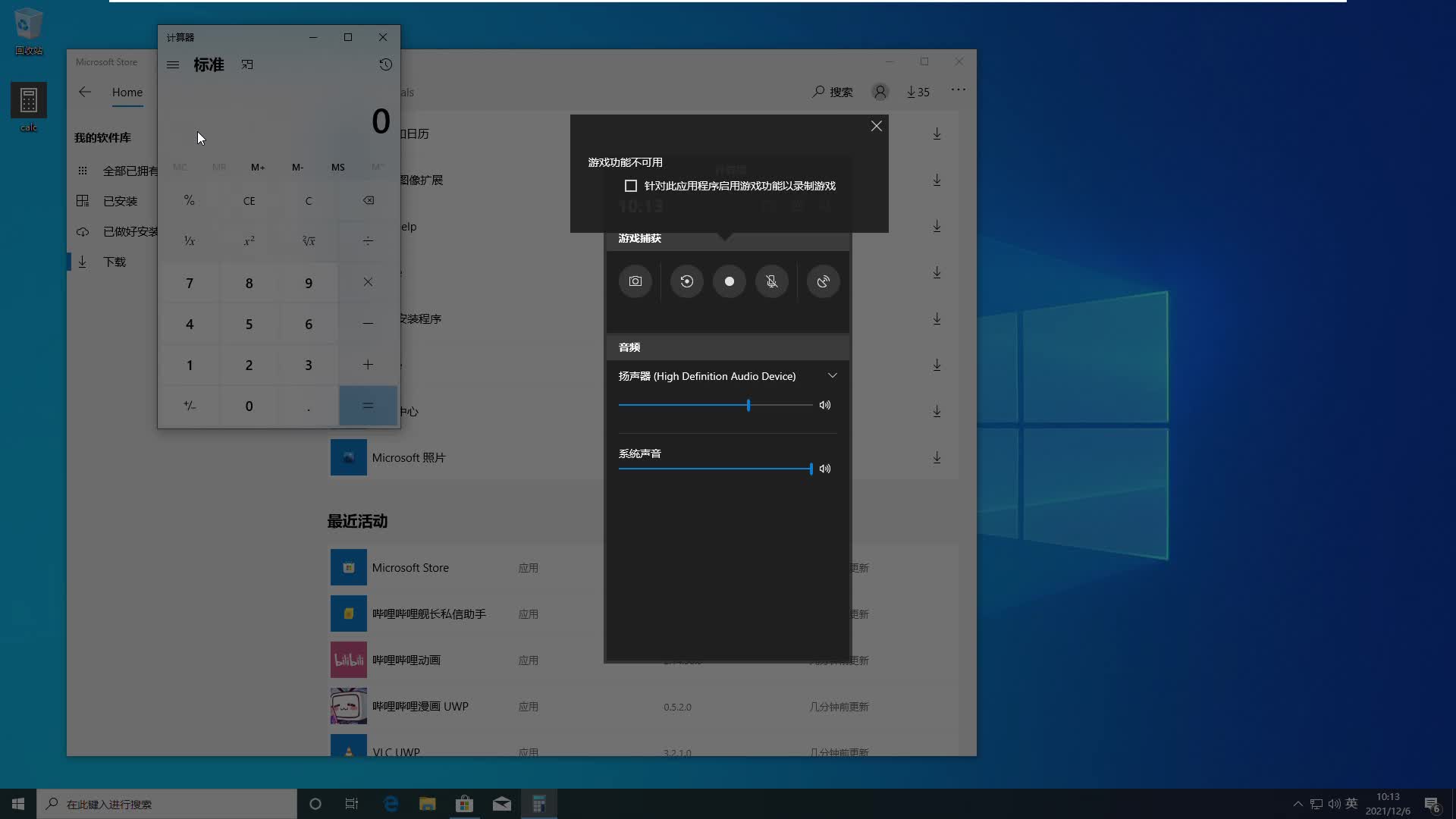
Task: Go back with Microsoft Store back arrow
Action: (85, 92)
